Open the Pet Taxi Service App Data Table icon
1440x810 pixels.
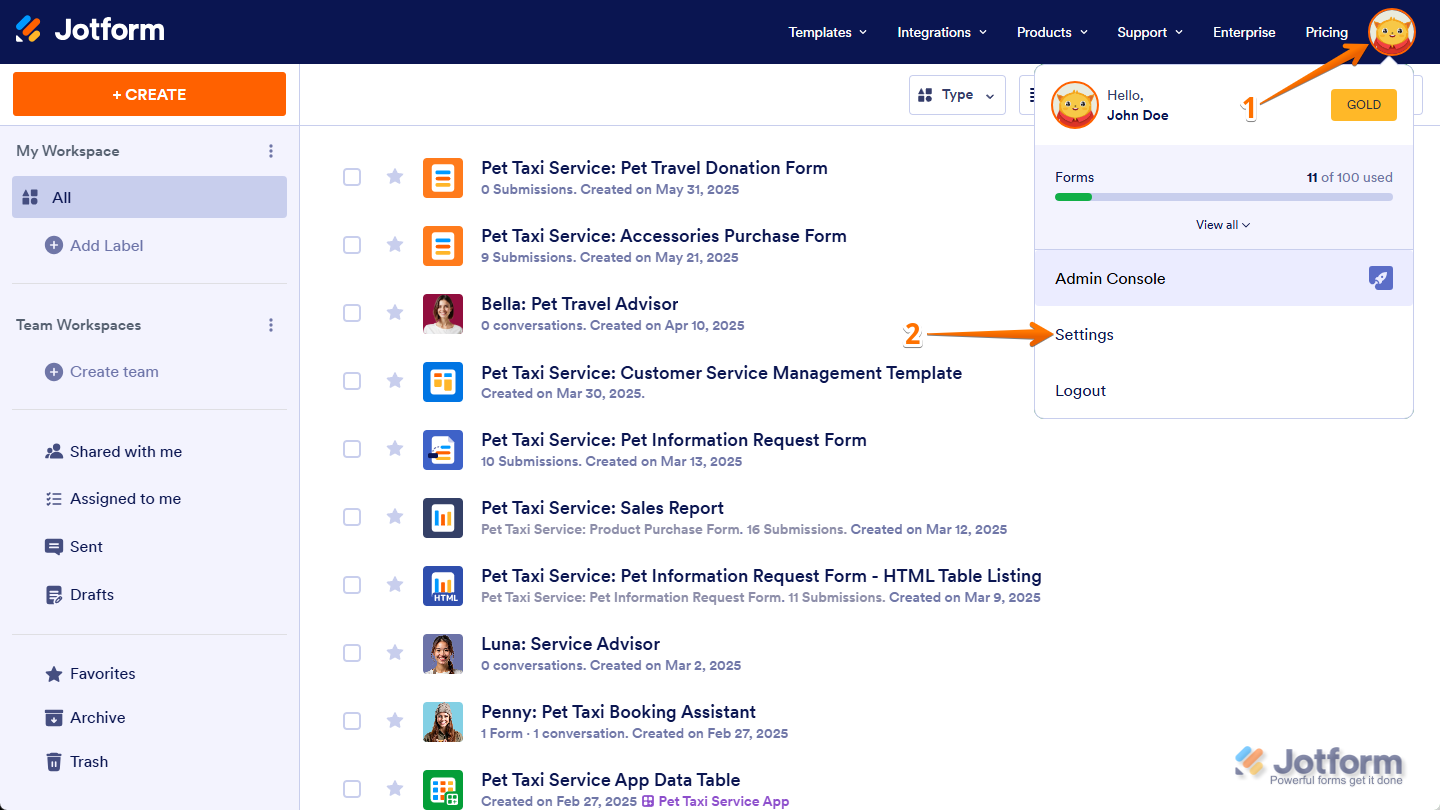[443, 789]
